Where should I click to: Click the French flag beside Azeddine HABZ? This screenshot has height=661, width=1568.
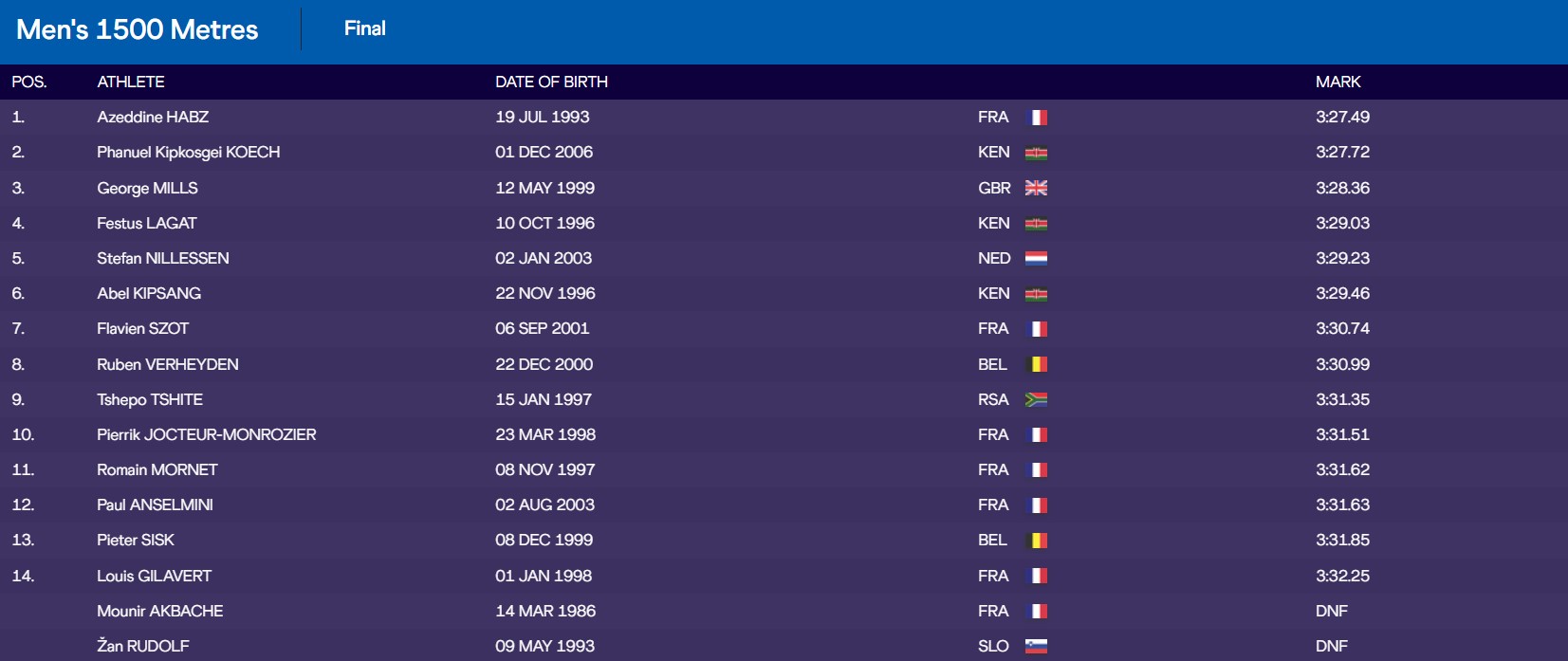[x=1037, y=118]
